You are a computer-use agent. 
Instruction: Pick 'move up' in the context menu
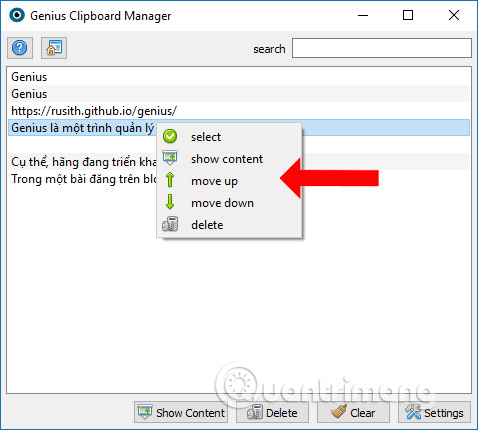229,181
